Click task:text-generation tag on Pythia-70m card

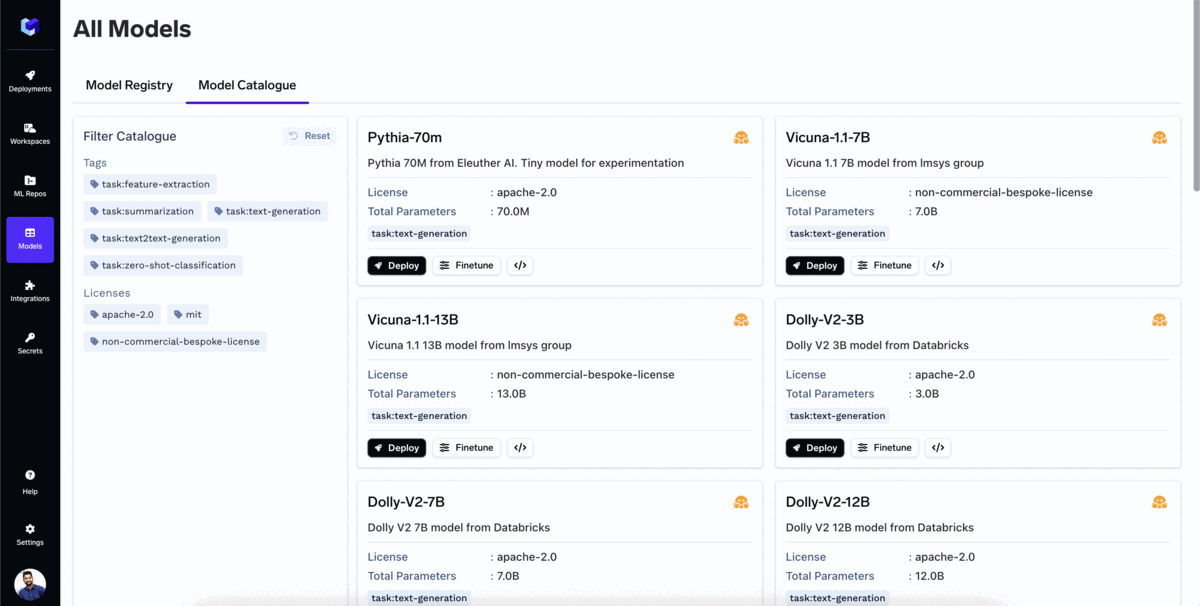419,234
